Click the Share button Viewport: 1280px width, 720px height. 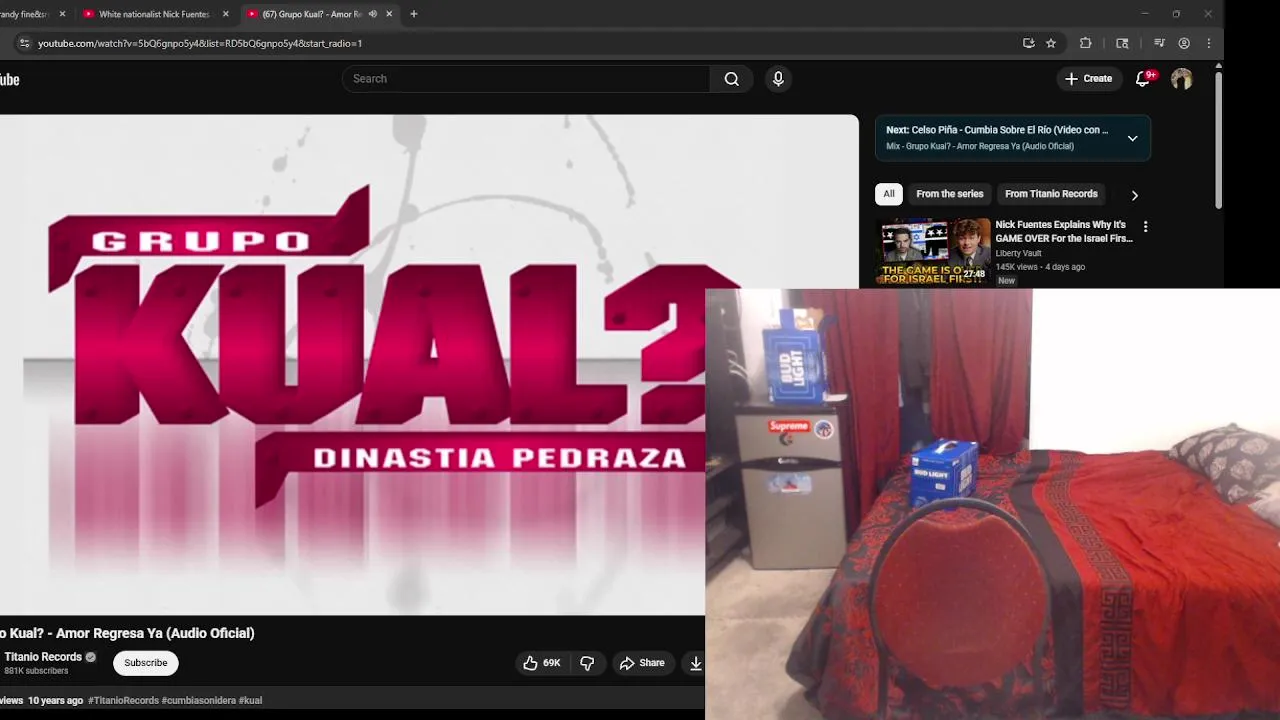point(642,663)
